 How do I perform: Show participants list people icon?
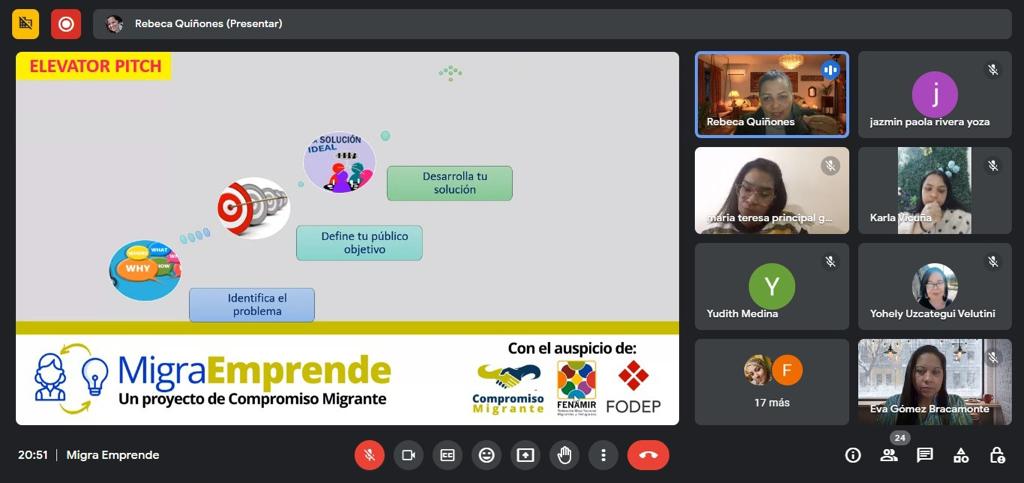(889, 455)
